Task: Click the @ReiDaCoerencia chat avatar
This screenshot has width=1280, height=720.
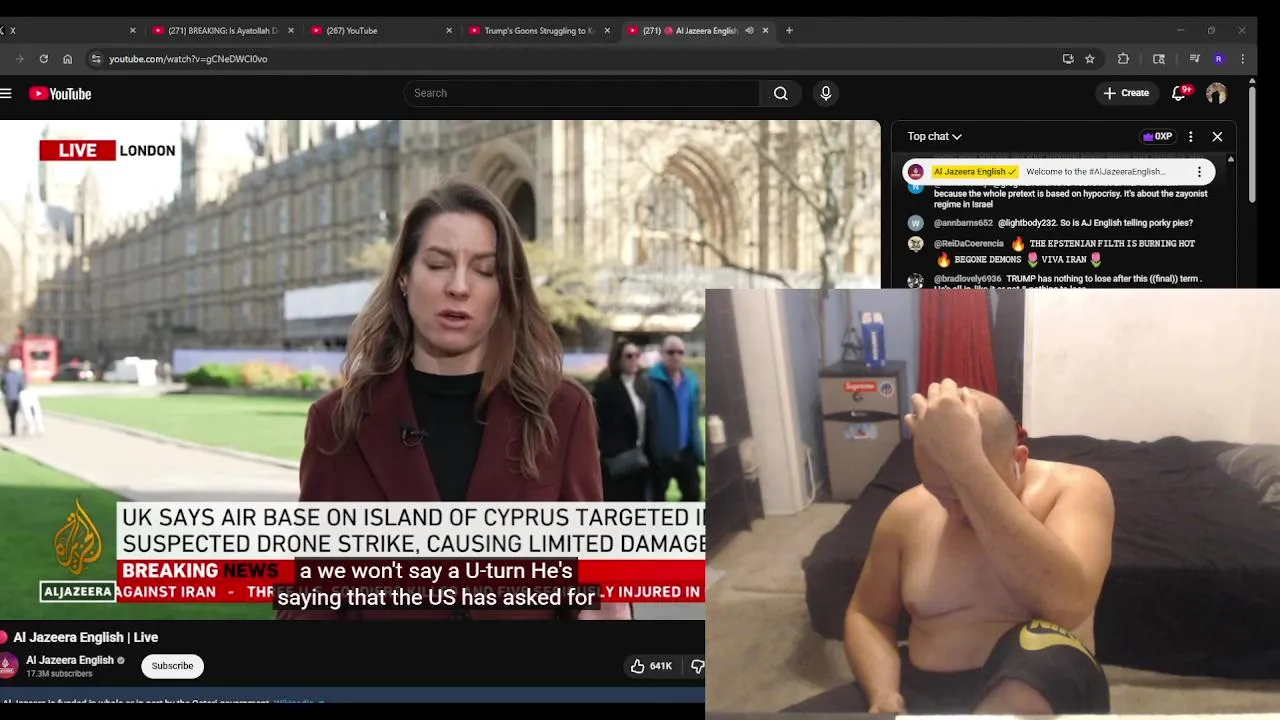Action: [x=915, y=244]
